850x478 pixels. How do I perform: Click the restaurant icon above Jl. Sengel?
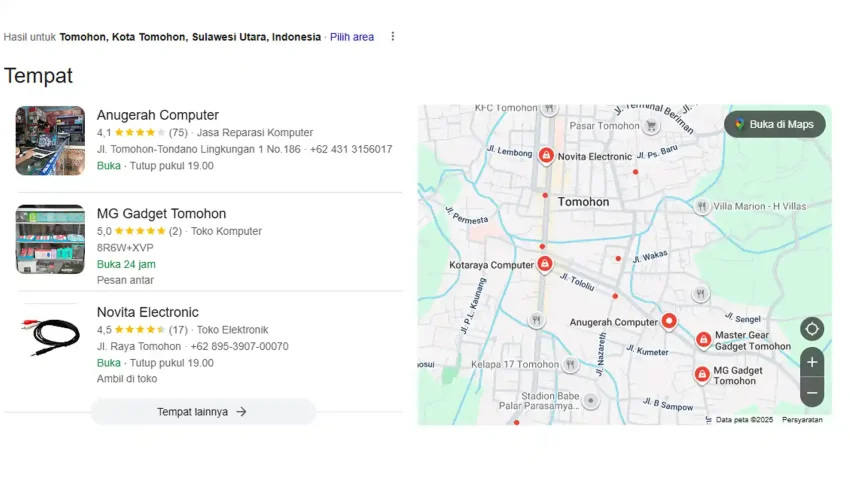point(700,294)
